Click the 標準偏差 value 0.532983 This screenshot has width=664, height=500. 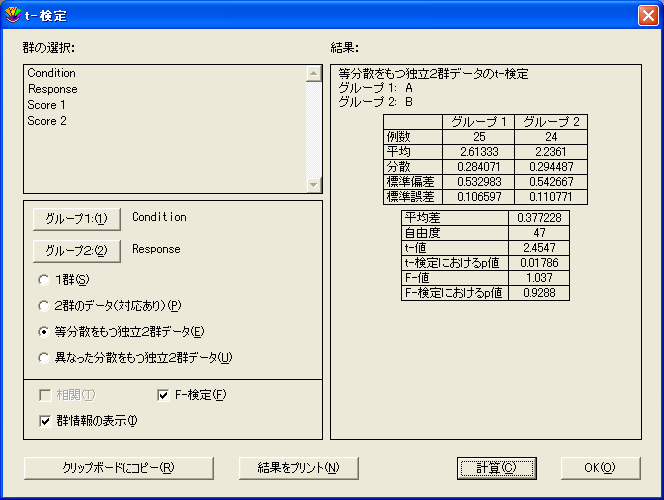point(479,182)
